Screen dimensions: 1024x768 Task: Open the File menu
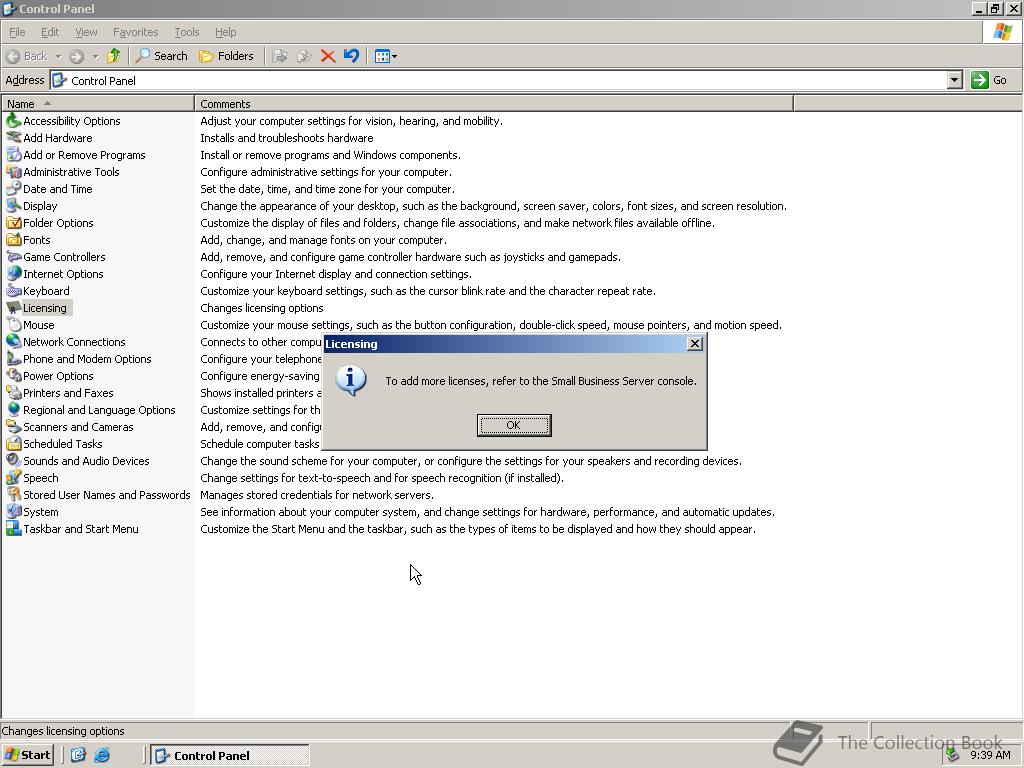(x=17, y=32)
